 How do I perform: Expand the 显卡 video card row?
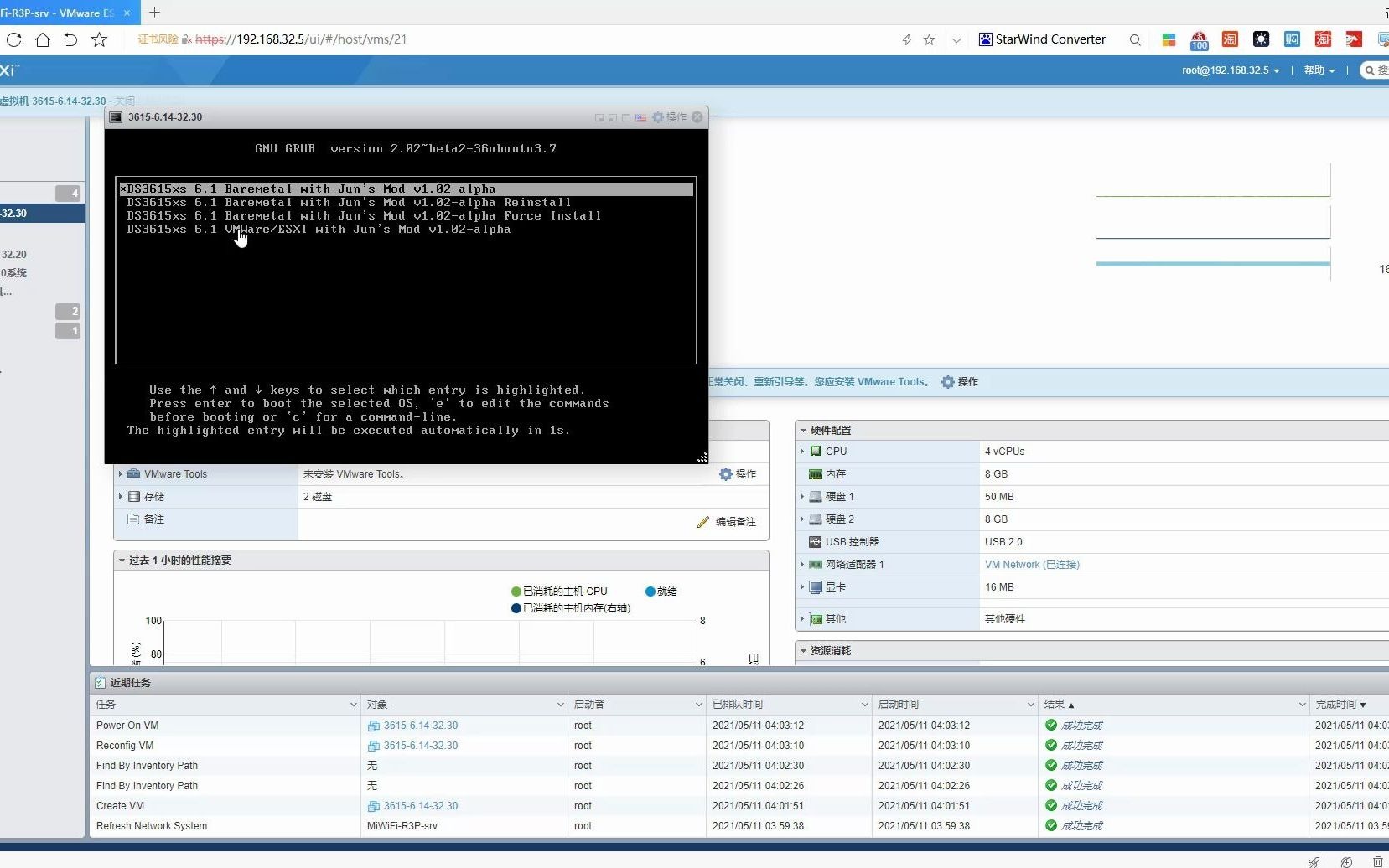802,587
